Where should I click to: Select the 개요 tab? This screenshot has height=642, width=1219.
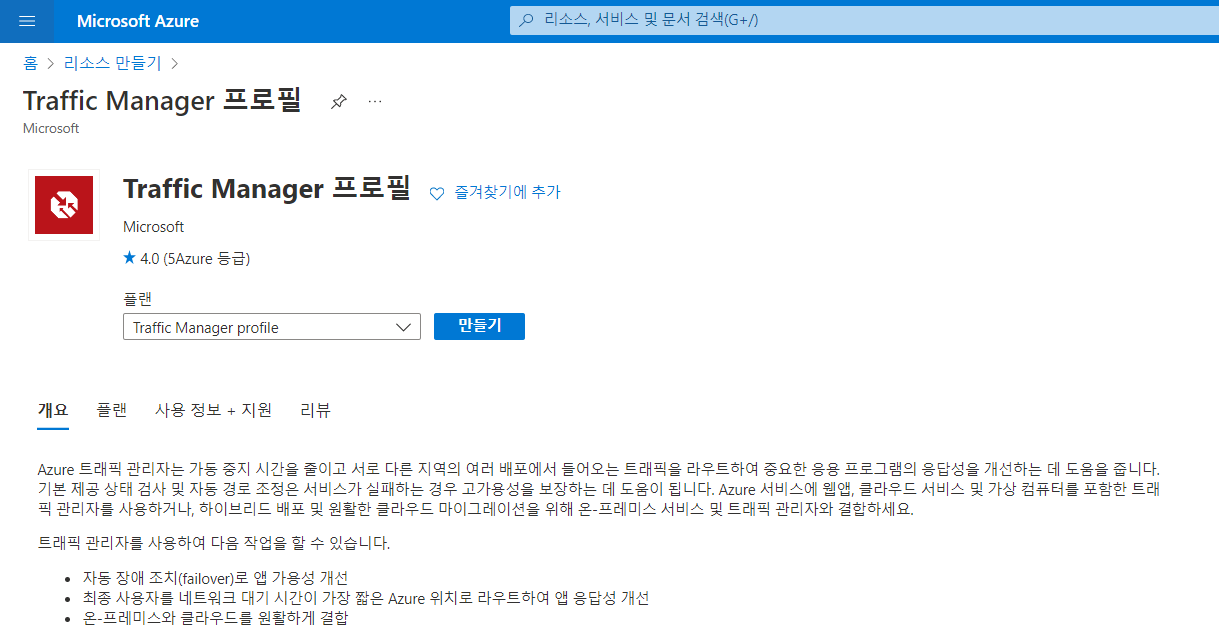click(x=53, y=410)
